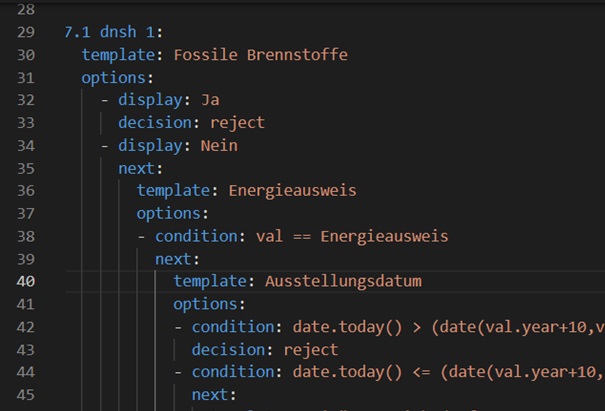Place cursor on 'Energieausweis' template value, line 36
The image size is (605, 411).
(x=292, y=190)
